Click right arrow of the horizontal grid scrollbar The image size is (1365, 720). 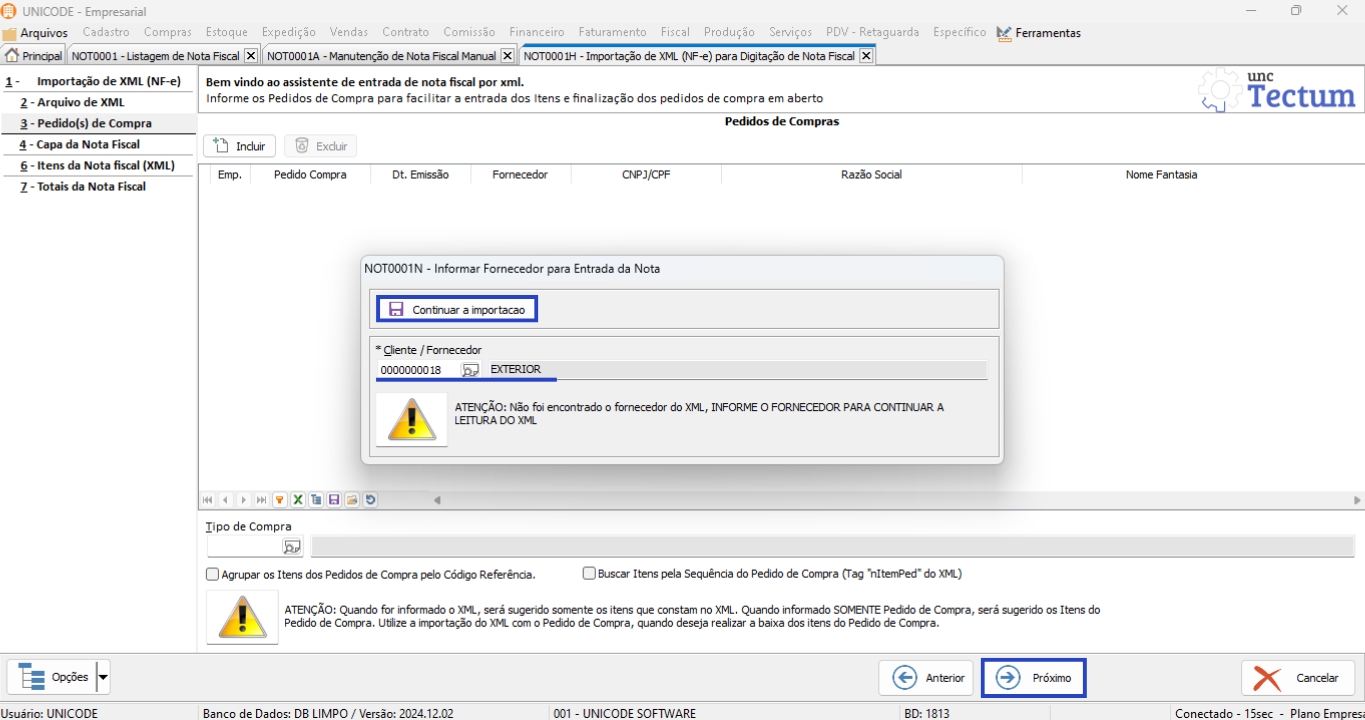(x=1357, y=500)
